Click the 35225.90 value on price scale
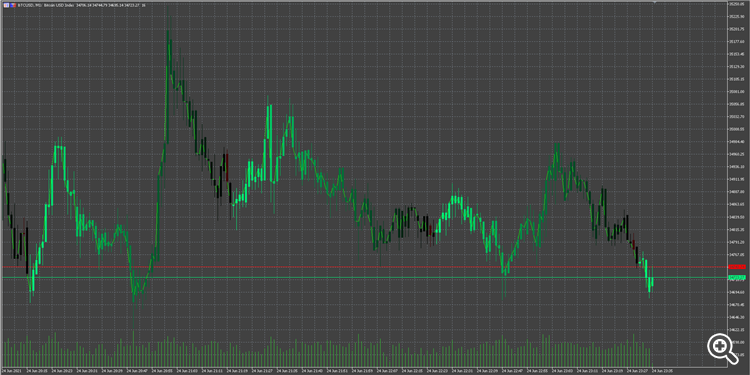This screenshot has height=375, width=750. [737, 17]
